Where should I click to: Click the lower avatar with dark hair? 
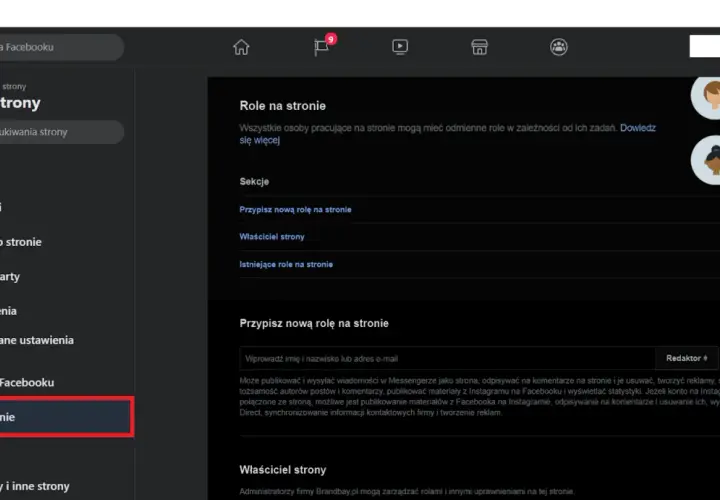click(706, 160)
